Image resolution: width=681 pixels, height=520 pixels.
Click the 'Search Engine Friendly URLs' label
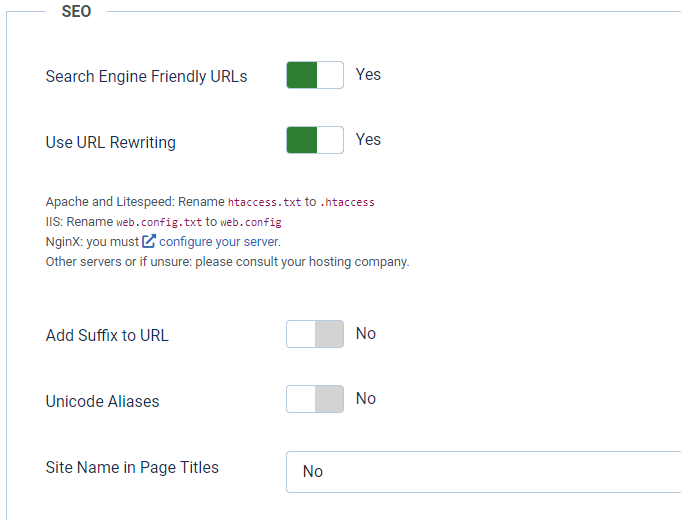[146, 77]
